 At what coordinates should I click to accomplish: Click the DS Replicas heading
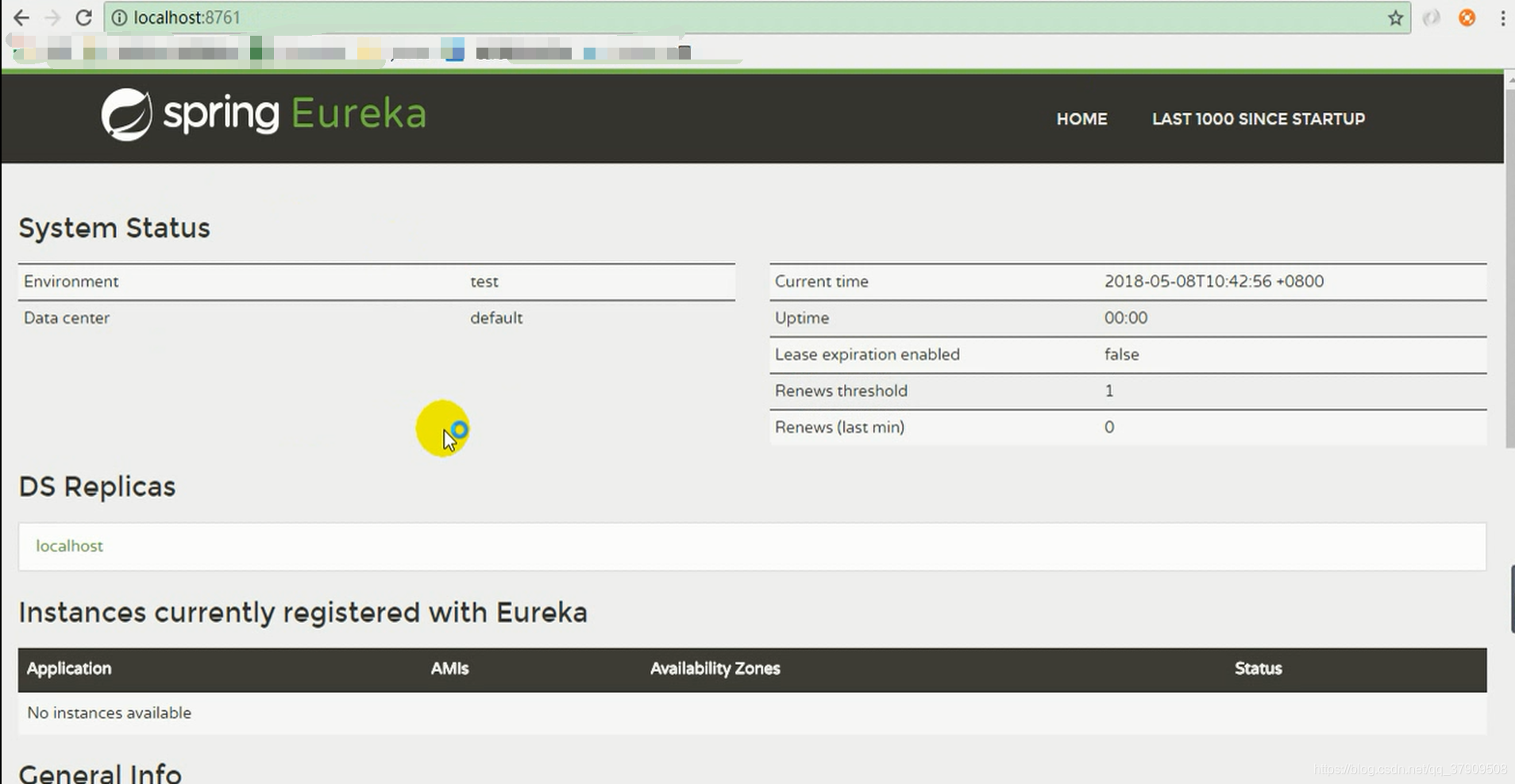coord(97,486)
